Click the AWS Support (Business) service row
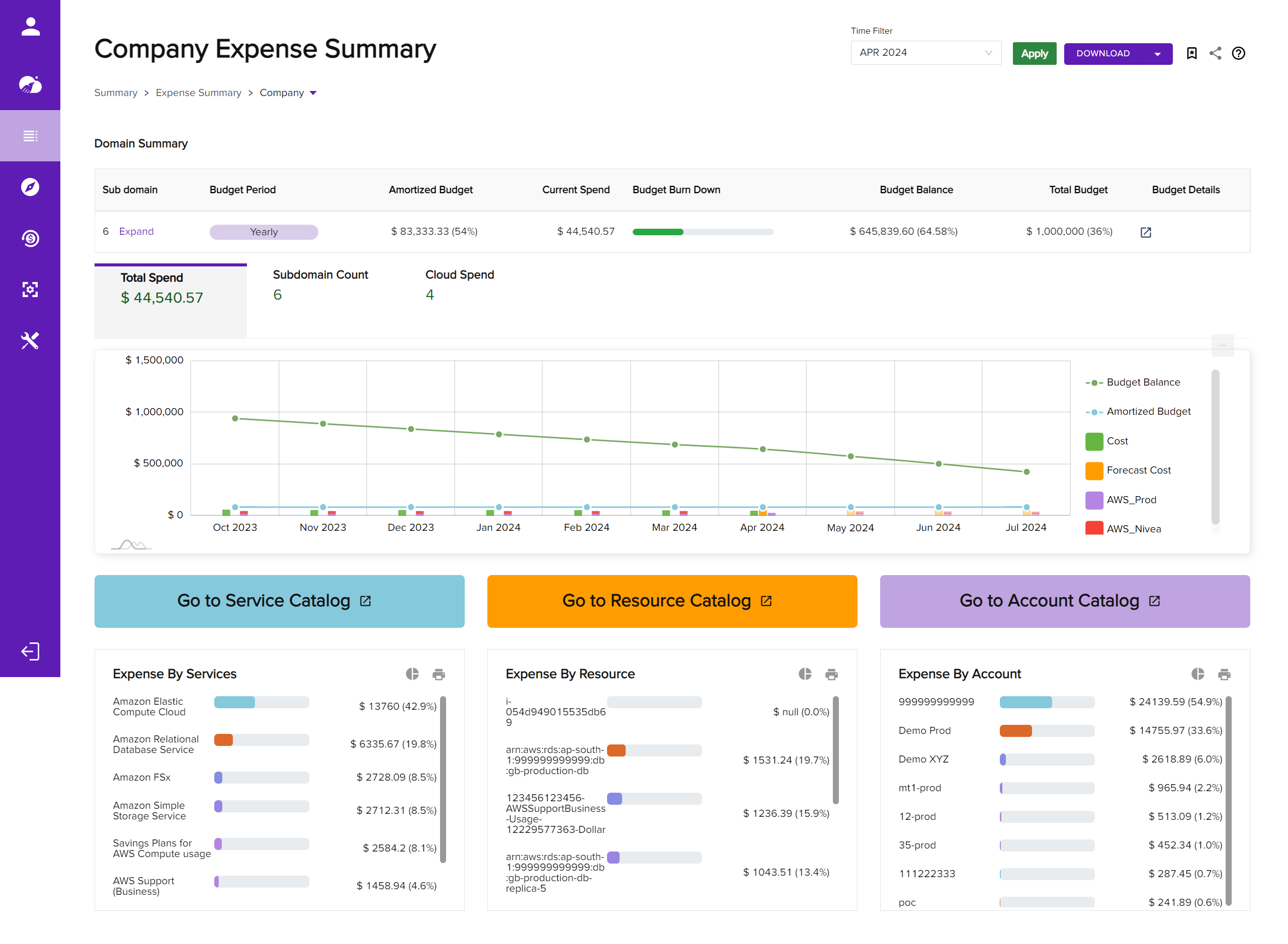1288x944 pixels. [275, 886]
